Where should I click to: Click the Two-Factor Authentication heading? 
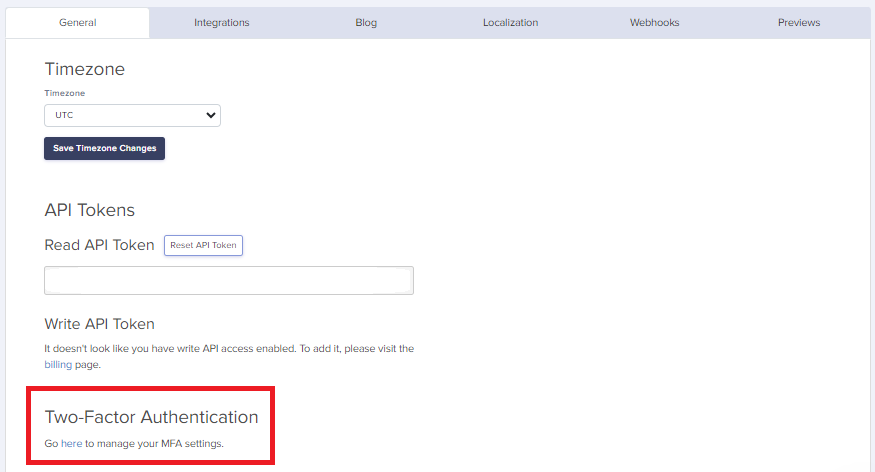pos(151,417)
